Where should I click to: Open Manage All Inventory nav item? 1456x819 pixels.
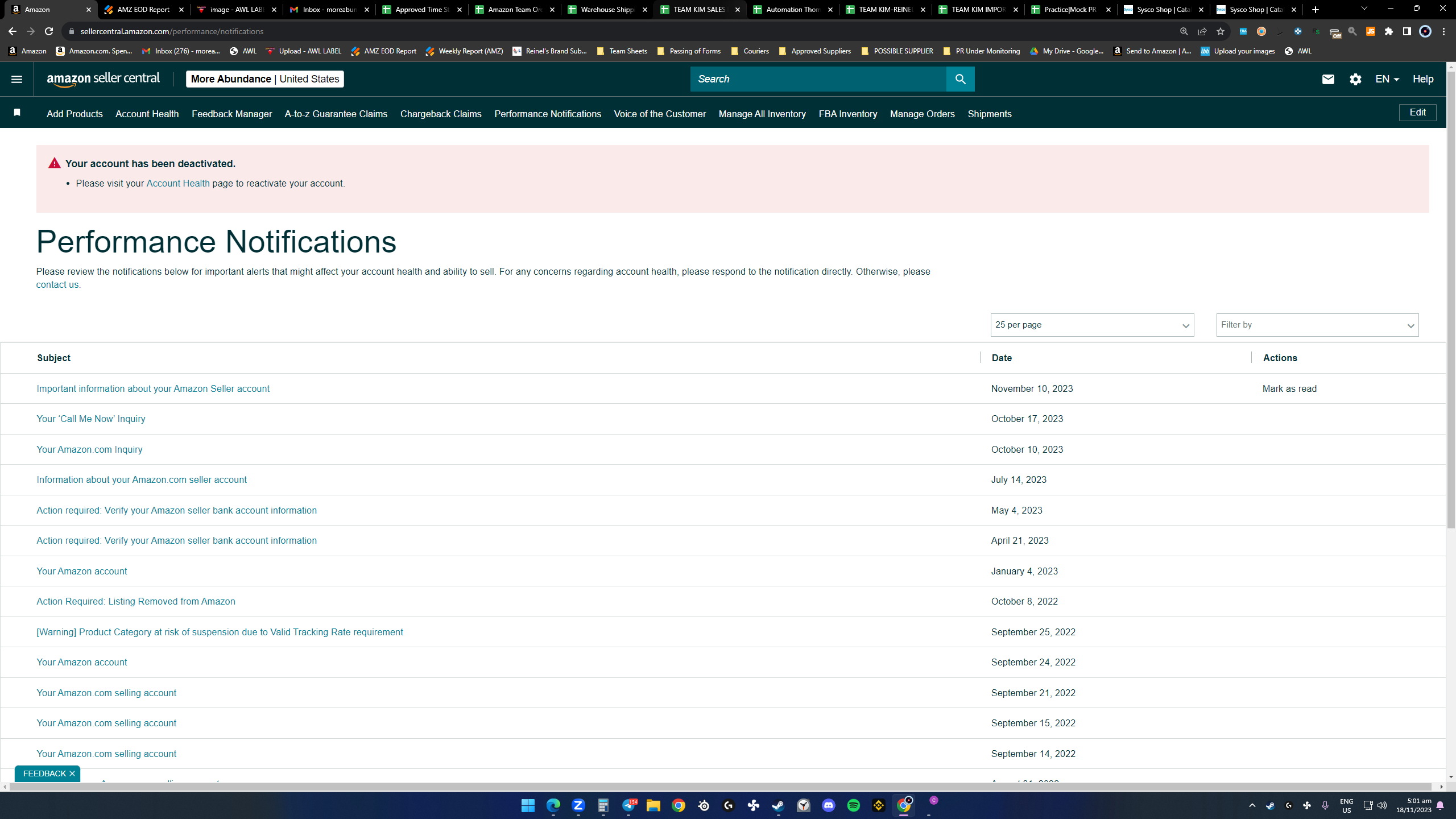762,114
